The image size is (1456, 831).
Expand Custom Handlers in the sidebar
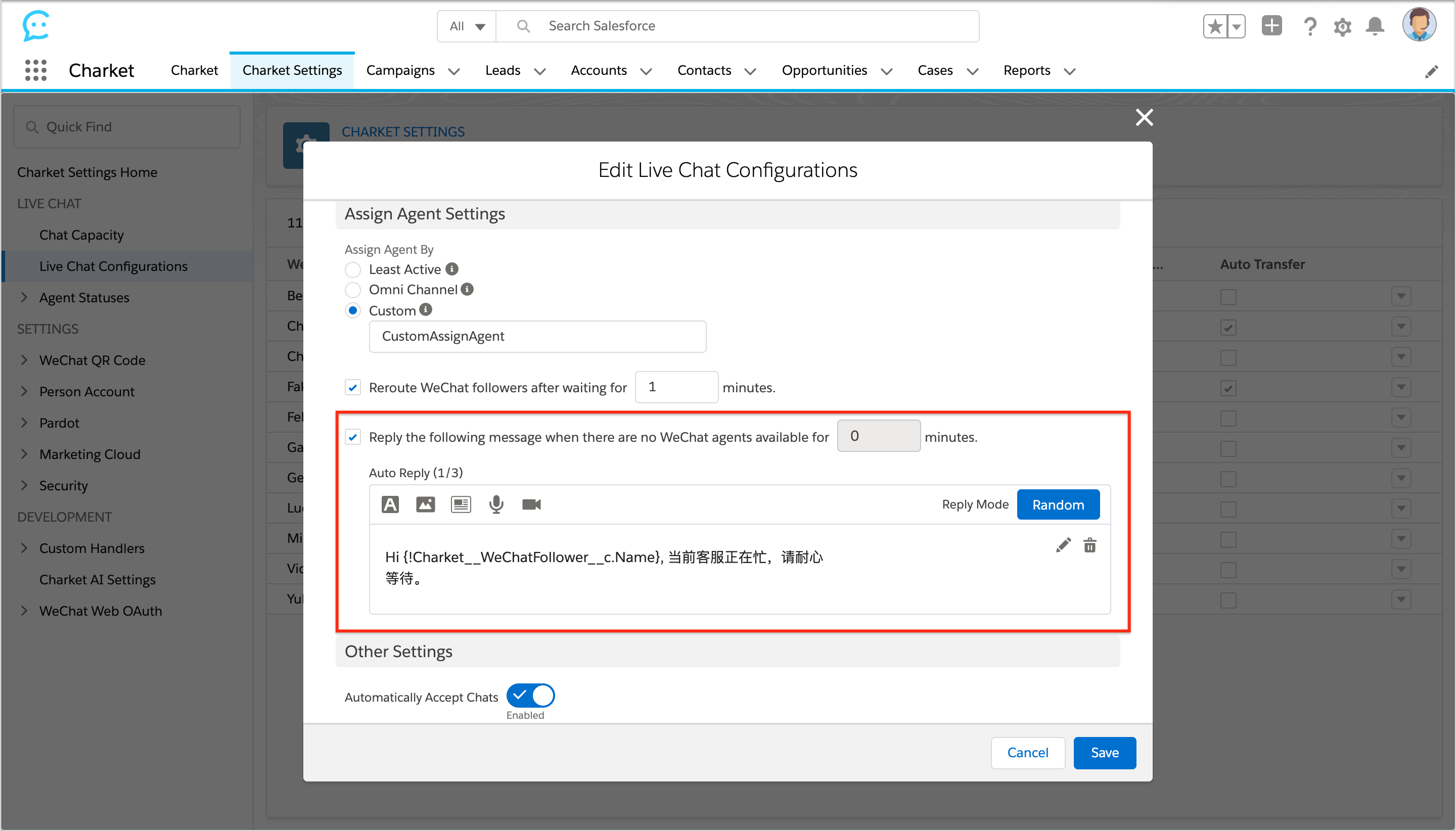click(x=24, y=548)
